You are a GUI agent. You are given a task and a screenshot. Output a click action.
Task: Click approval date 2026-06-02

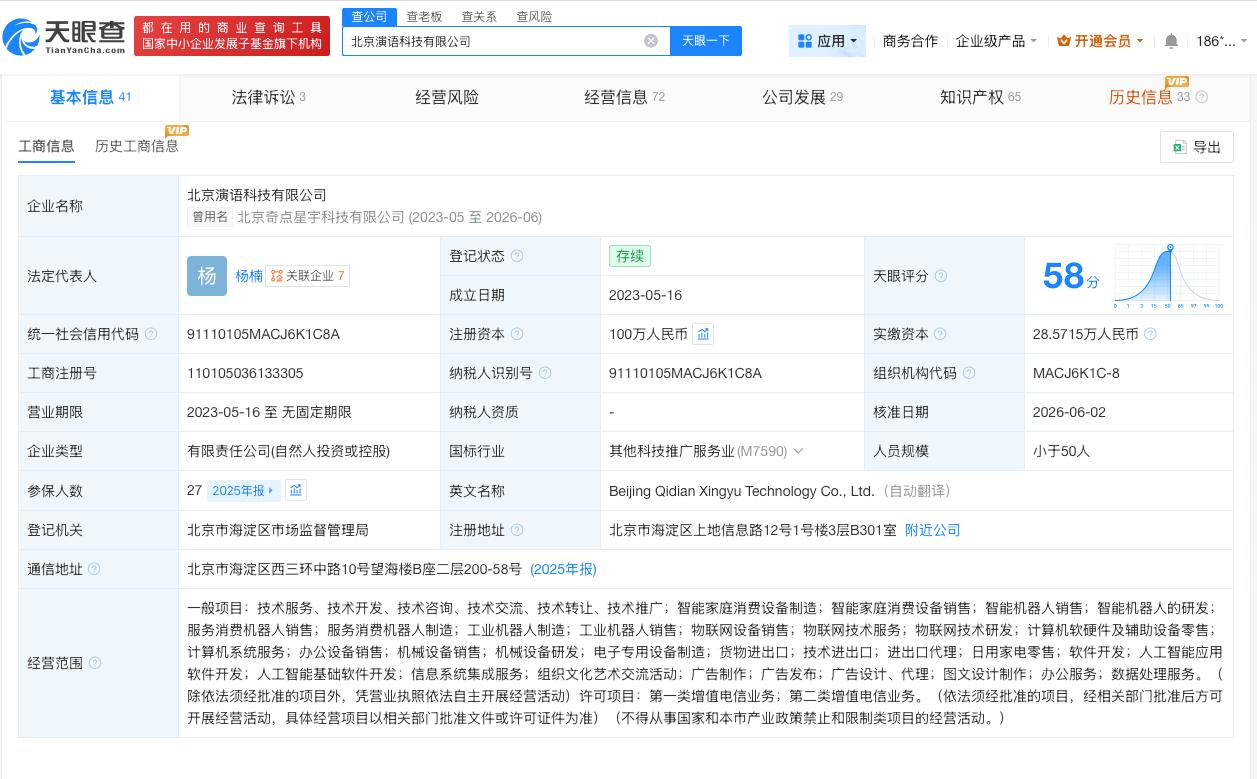pyautogui.click(x=1069, y=412)
